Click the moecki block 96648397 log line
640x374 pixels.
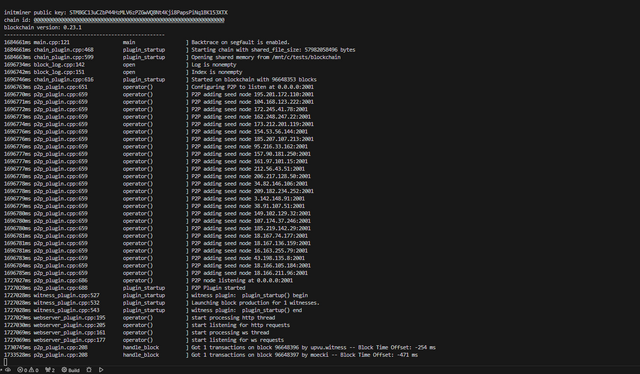[211, 355]
